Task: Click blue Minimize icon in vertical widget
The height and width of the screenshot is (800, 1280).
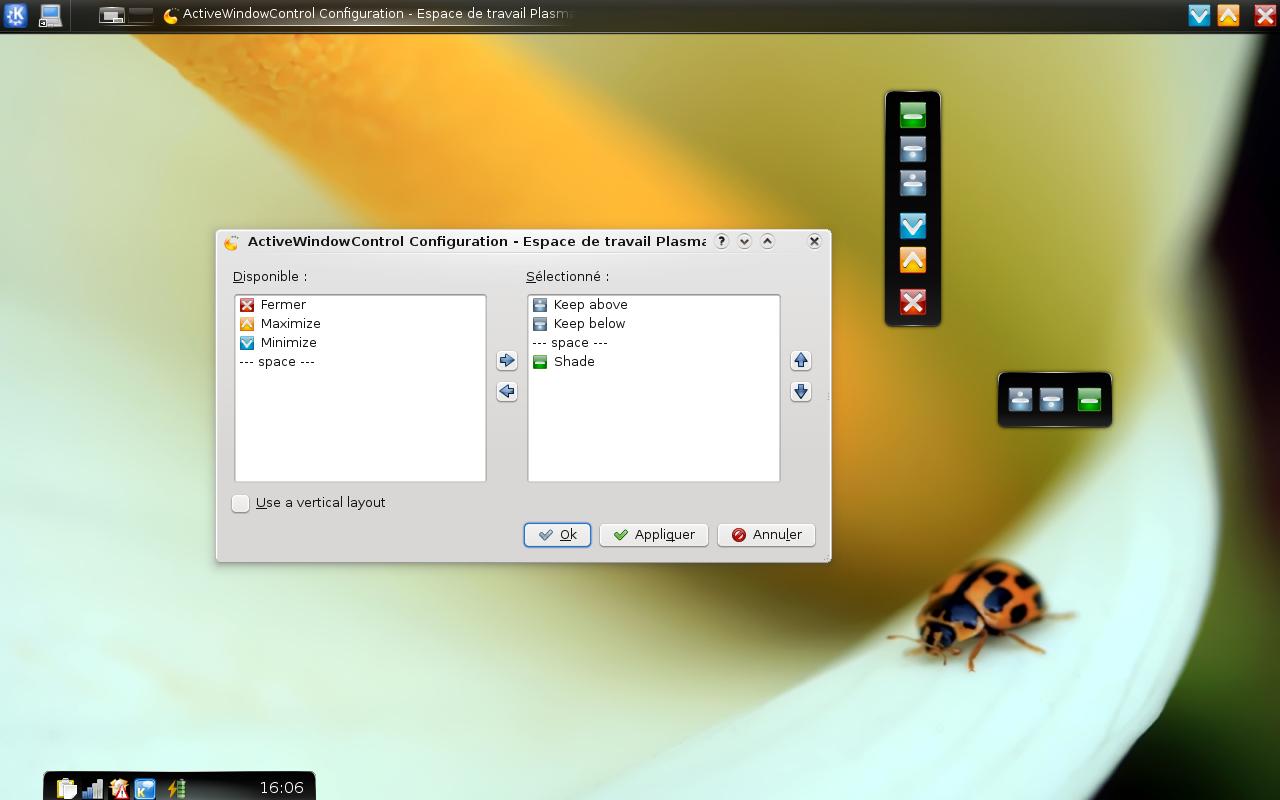Action: pyautogui.click(x=912, y=225)
